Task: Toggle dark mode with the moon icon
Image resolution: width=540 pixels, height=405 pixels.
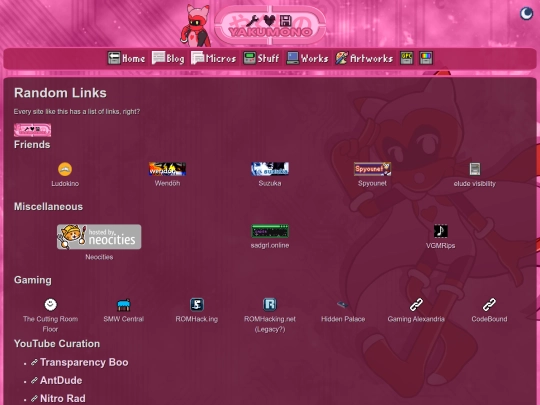Action: pos(526,14)
